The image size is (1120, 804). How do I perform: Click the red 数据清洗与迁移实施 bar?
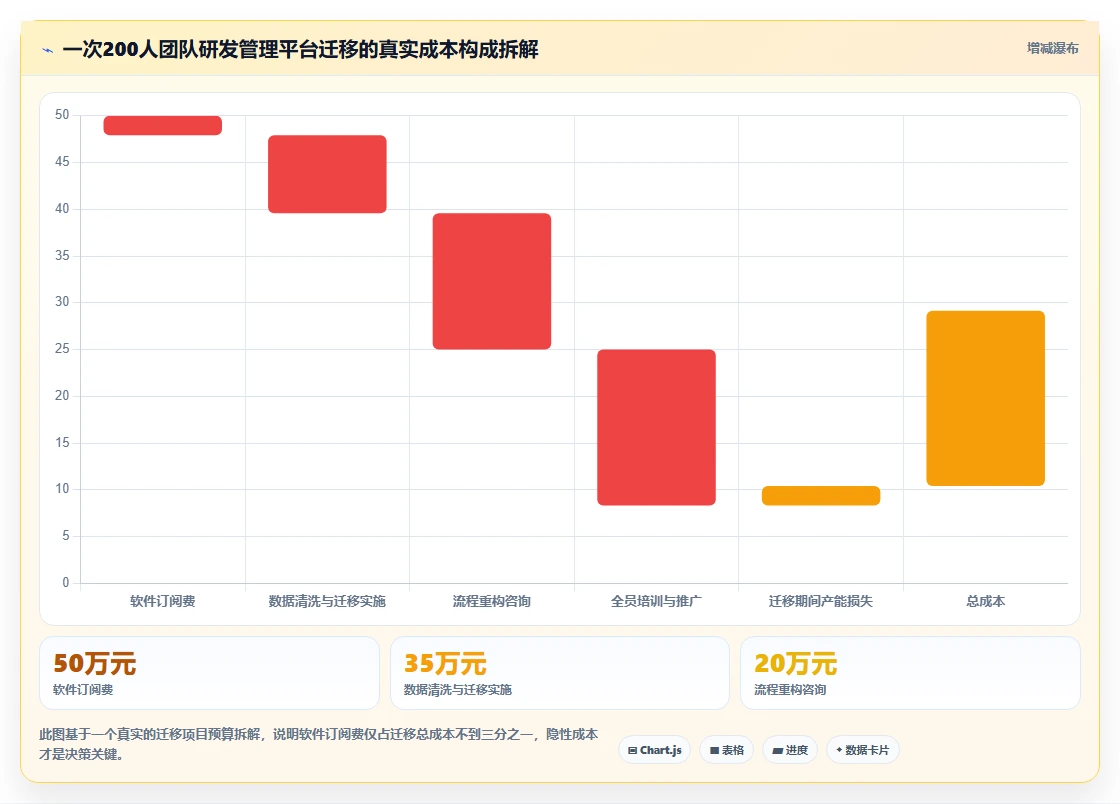[x=327, y=174]
